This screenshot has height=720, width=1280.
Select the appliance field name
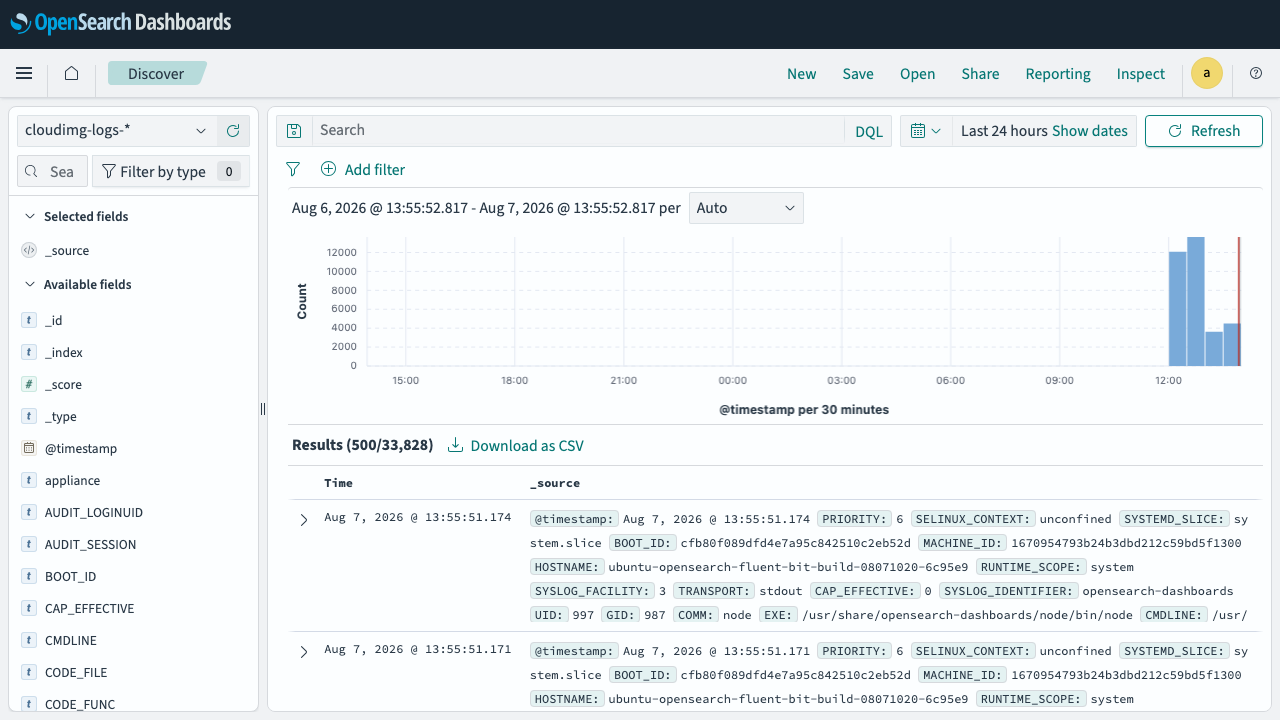pos(73,481)
